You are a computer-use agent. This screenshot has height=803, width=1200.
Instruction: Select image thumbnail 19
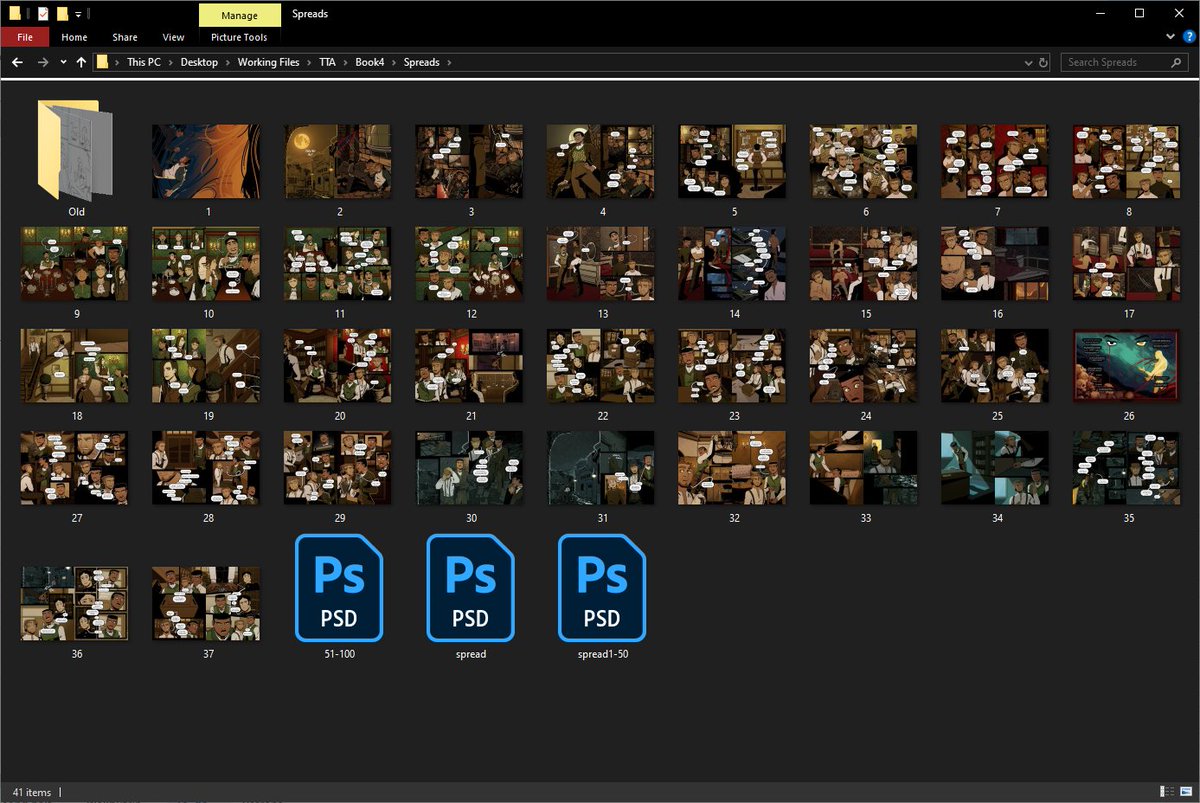point(206,366)
